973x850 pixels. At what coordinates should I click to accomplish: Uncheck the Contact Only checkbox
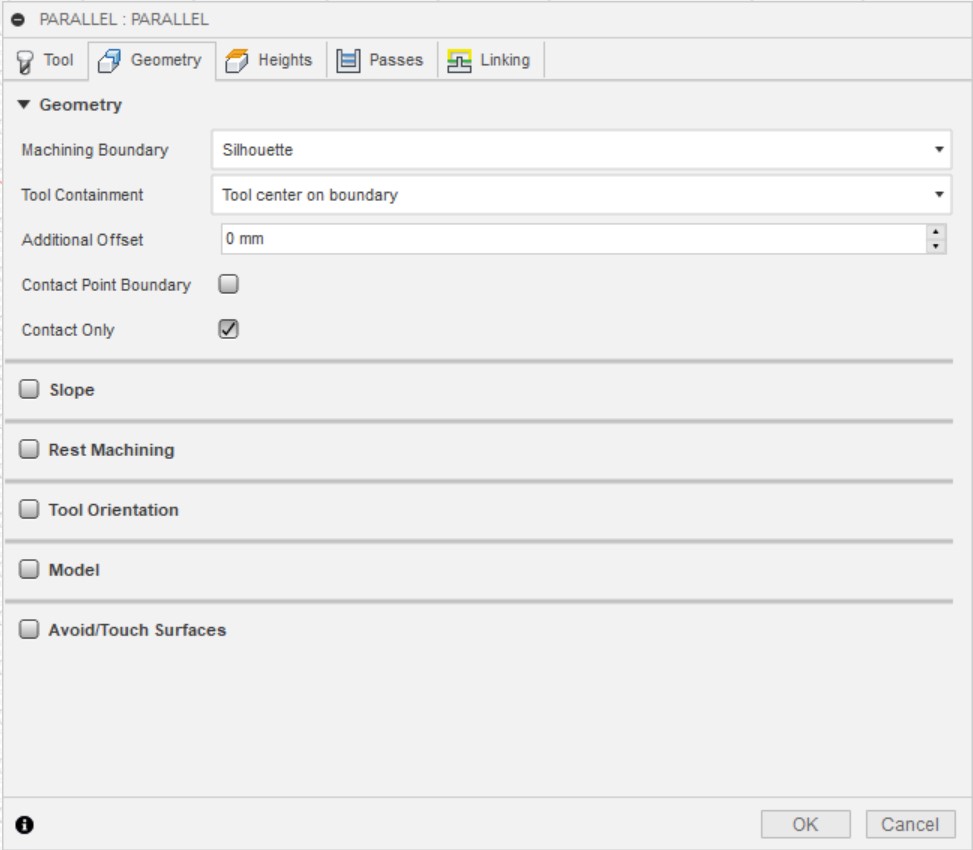click(x=228, y=329)
